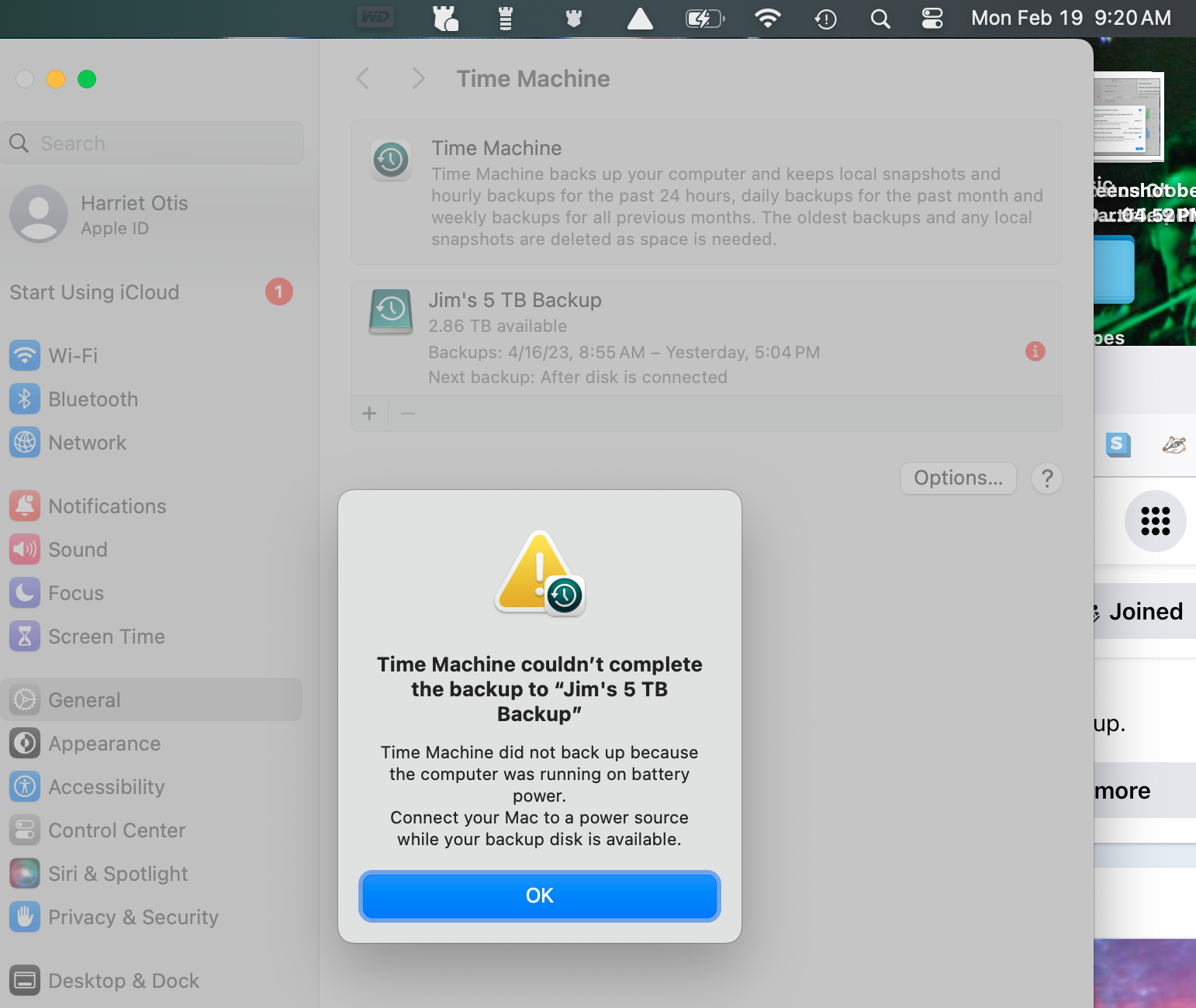Go forward with the right chevron
Image resolution: width=1196 pixels, height=1008 pixels.
tap(418, 78)
